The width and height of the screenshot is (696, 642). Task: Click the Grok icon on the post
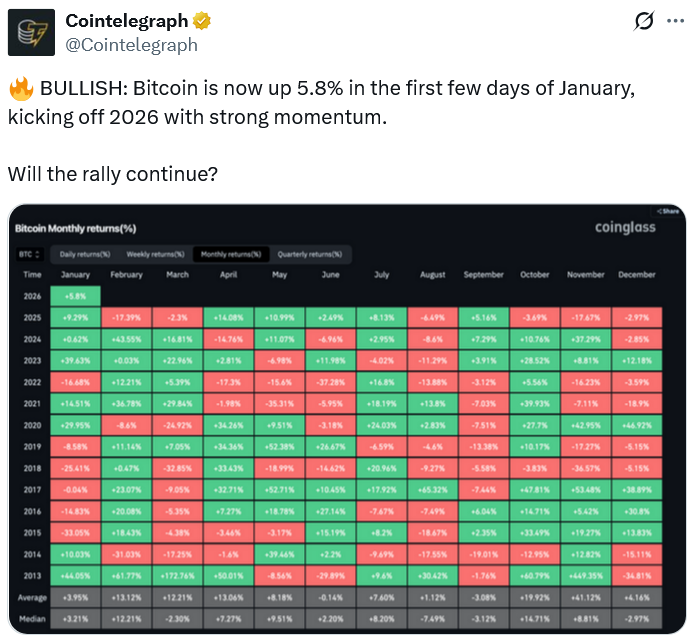[645, 22]
